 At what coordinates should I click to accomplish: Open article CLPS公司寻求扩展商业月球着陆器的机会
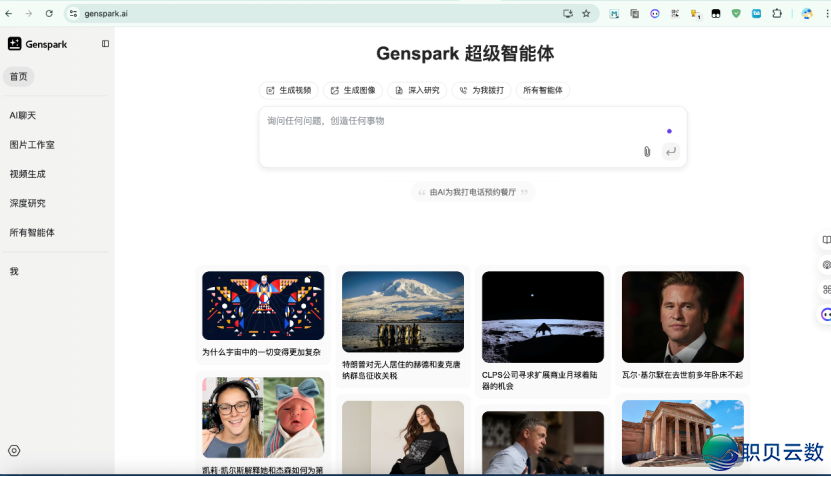click(540, 381)
